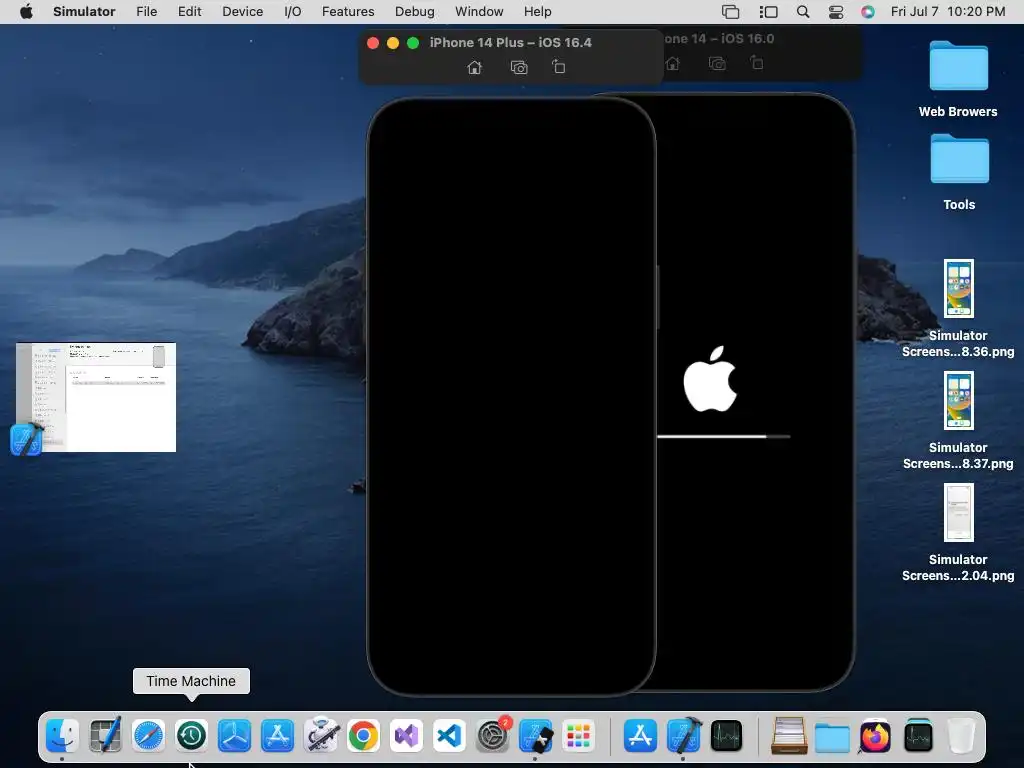Viewport: 1024px width, 768px height.
Task: Click the black iPhone 14 Plus screen
Action: click(511, 397)
